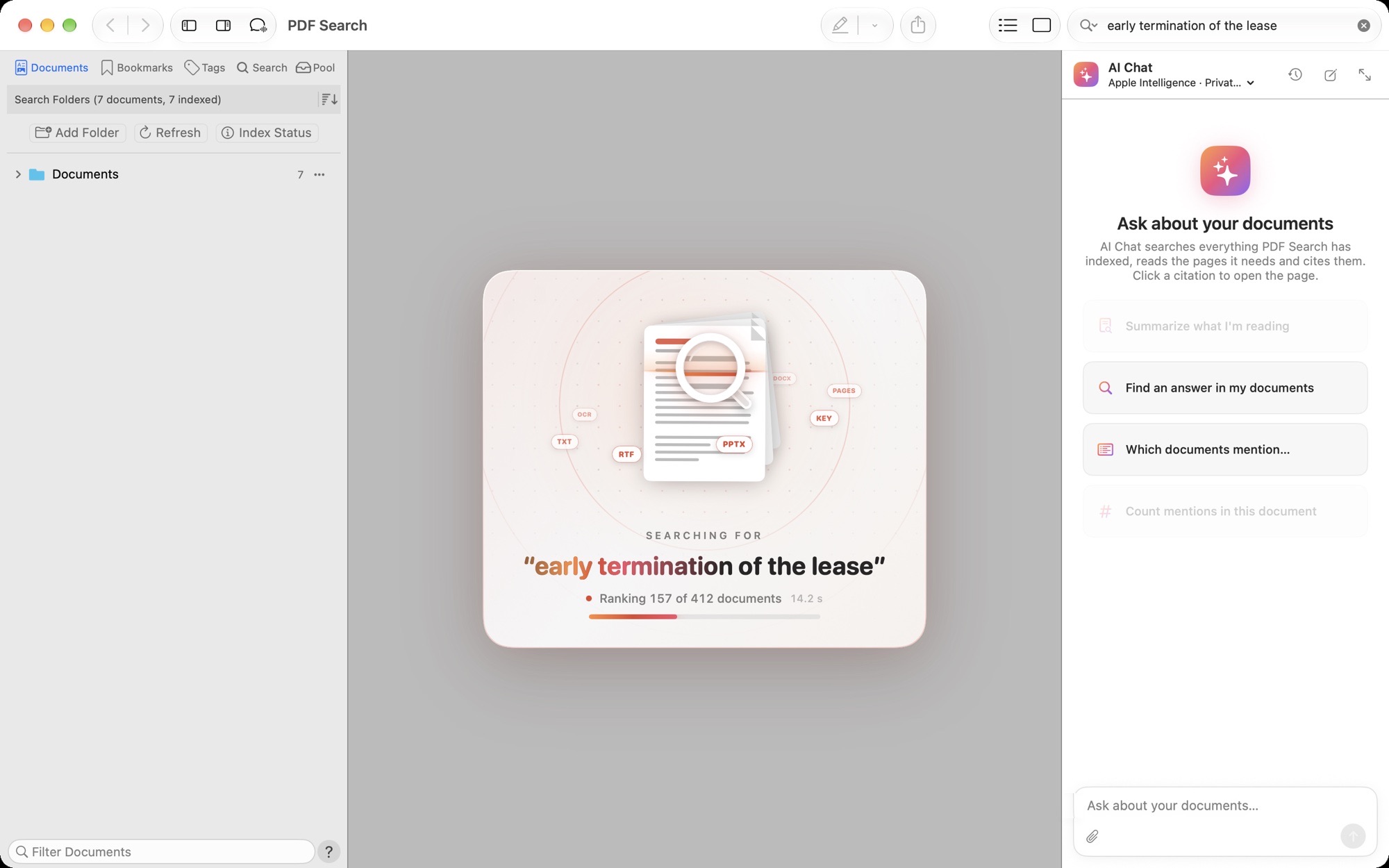This screenshot has width=1389, height=868.
Task: Toggle the left sidebar panel icon
Action: click(x=189, y=26)
